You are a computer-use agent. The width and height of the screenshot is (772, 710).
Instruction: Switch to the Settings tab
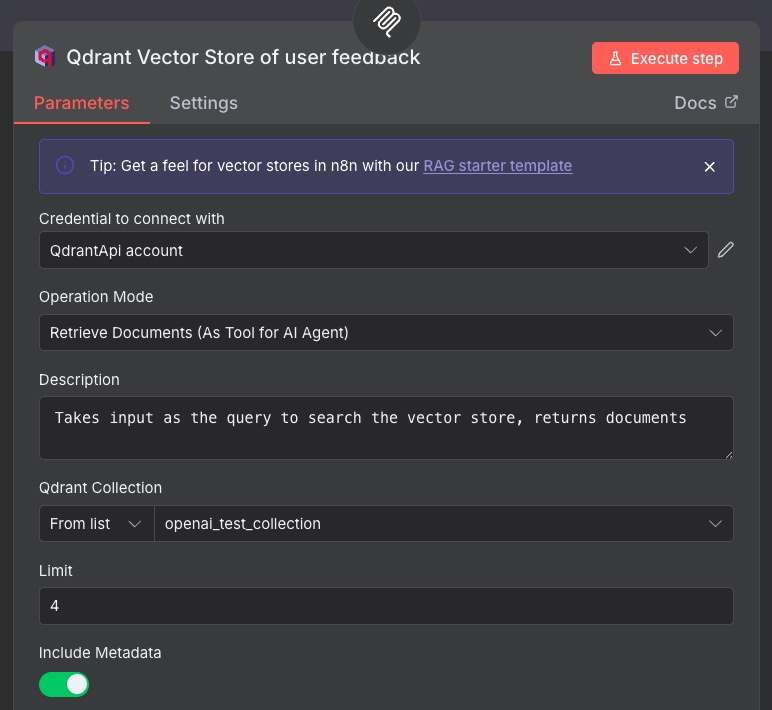tap(204, 103)
